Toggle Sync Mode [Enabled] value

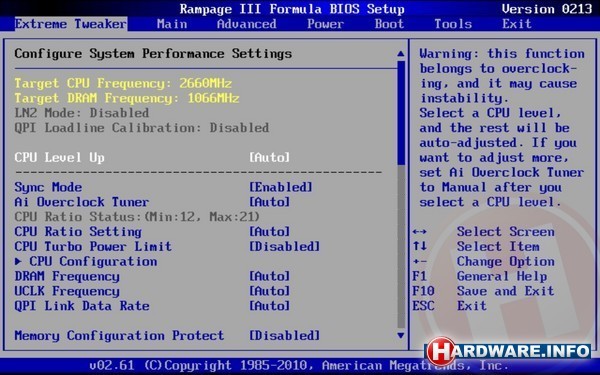[x=281, y=187]
